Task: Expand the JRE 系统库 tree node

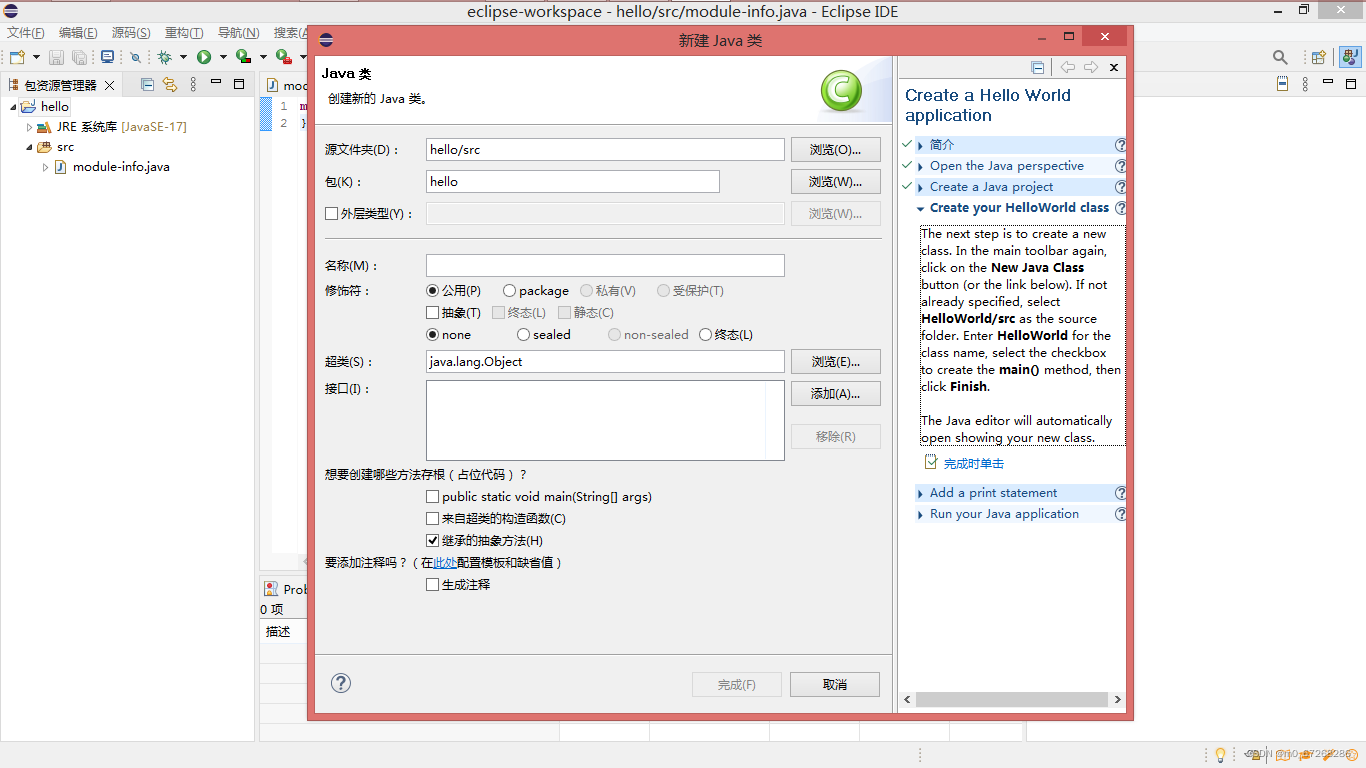Action: tap(29, 127)
